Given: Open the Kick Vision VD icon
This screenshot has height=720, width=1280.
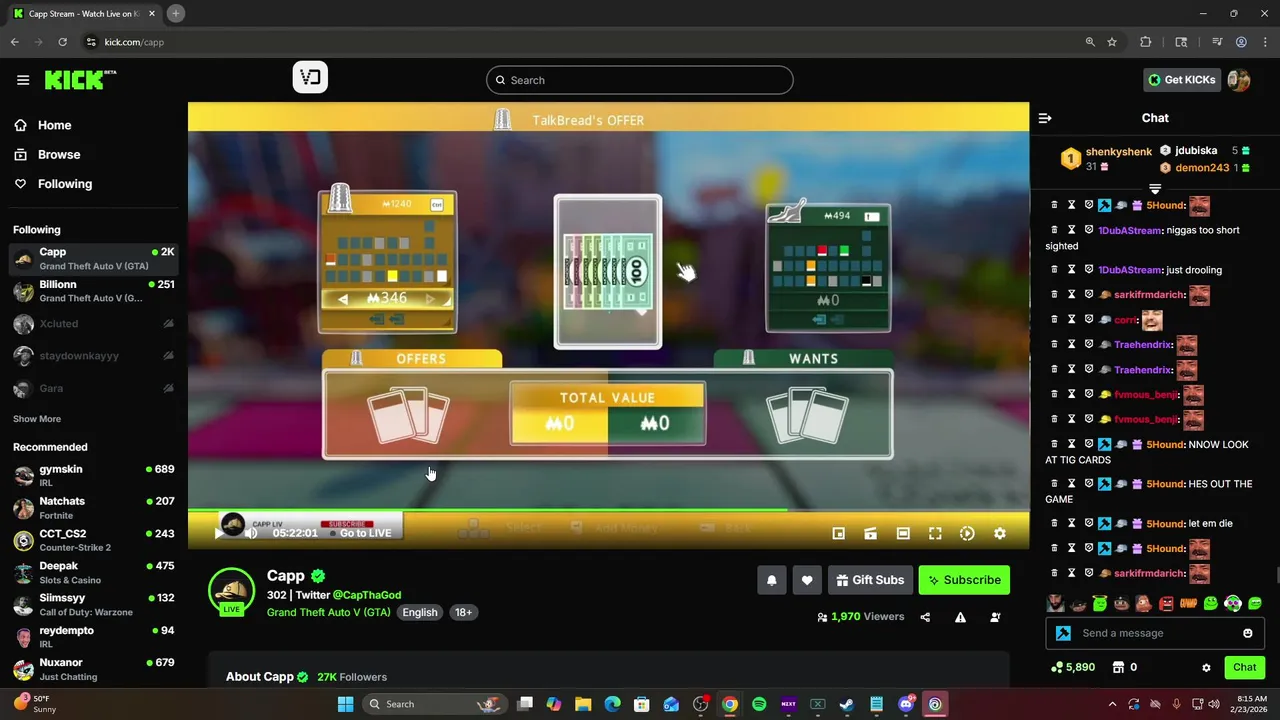Looking at the screenshot, I should (310, 77).
